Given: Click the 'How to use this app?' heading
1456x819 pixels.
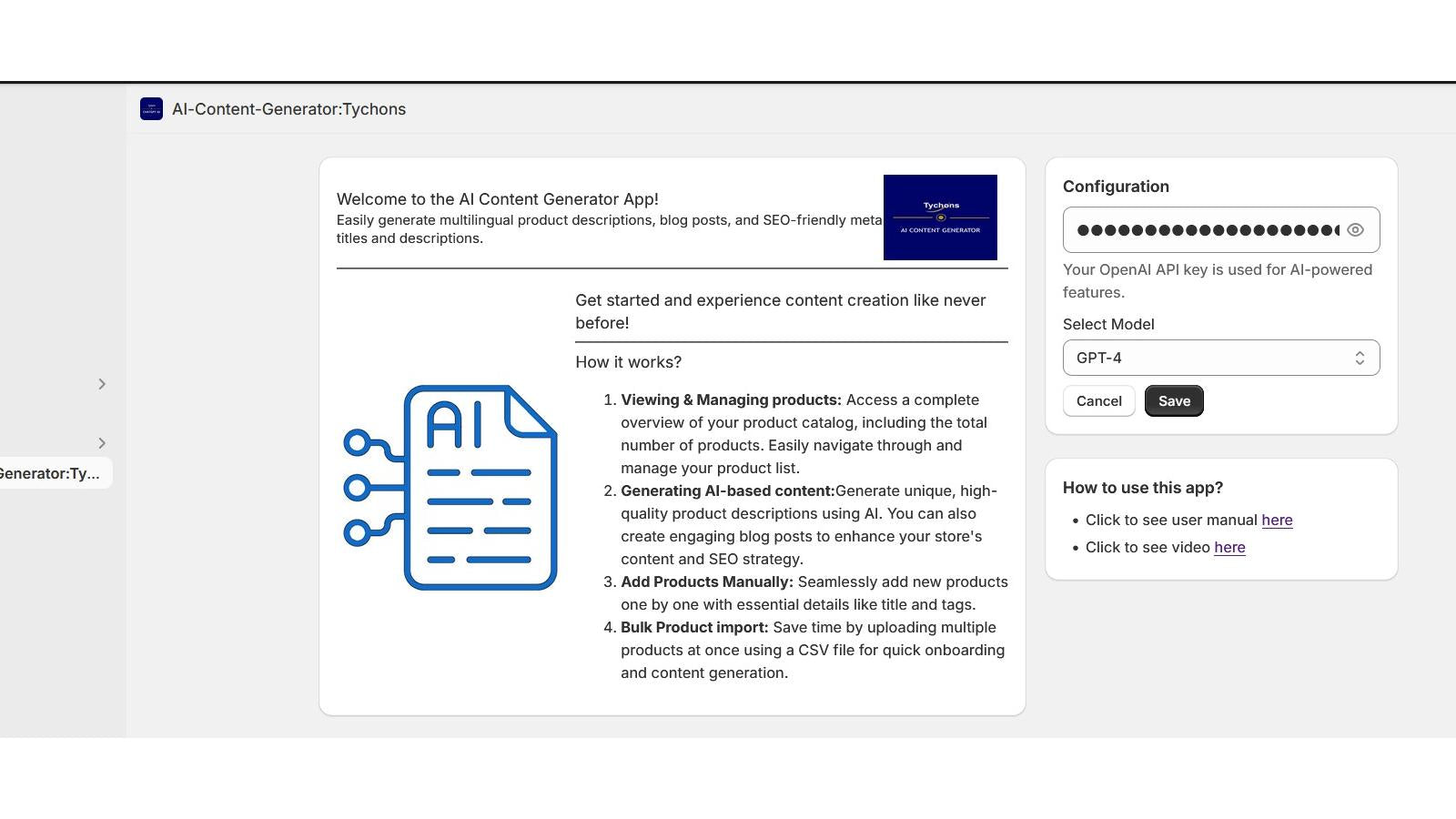Looking at the screenshot, I should (1143, 488).
